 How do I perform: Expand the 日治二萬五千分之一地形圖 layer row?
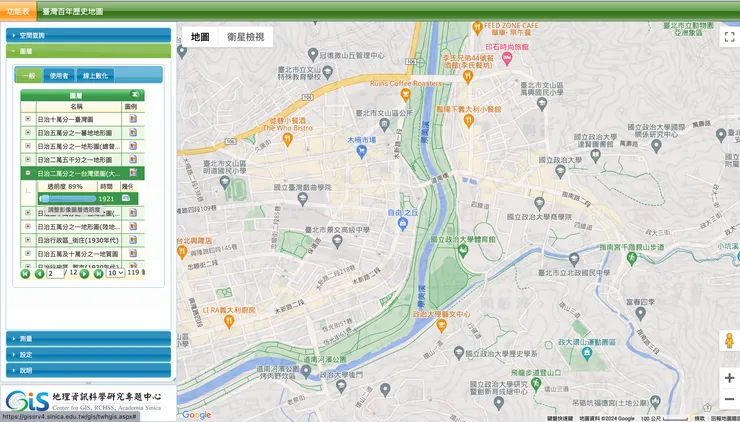click(x=28, y=160)
